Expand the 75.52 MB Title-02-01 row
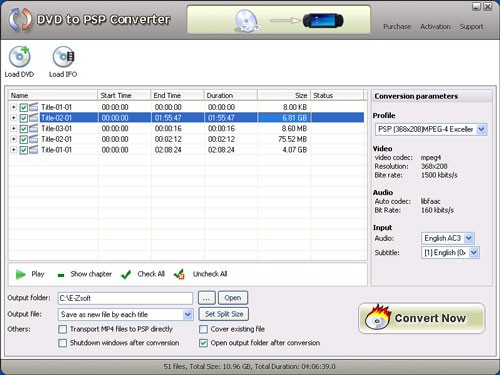This screenshot has width=500, height=375. [13, 139]
